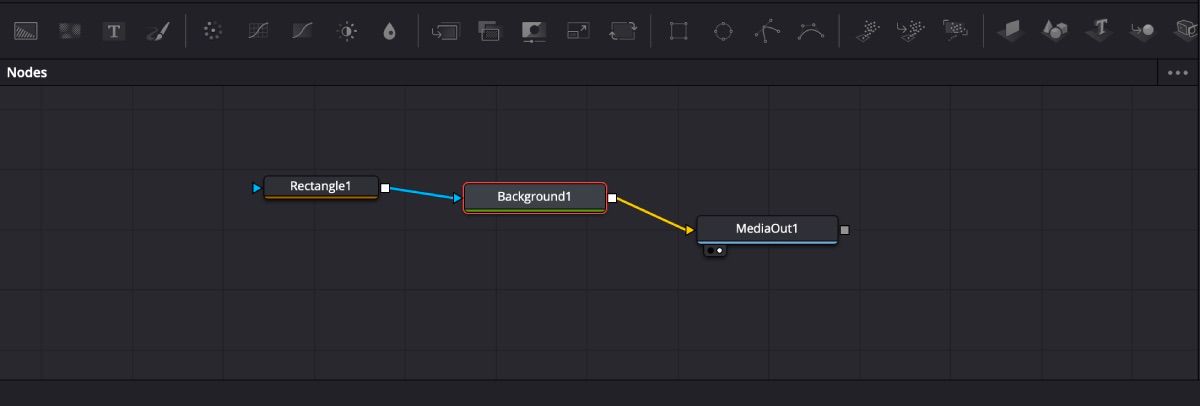Add a Color Curves node
1200x406 pixels.
pyautogui.click(x=258, y=31)
